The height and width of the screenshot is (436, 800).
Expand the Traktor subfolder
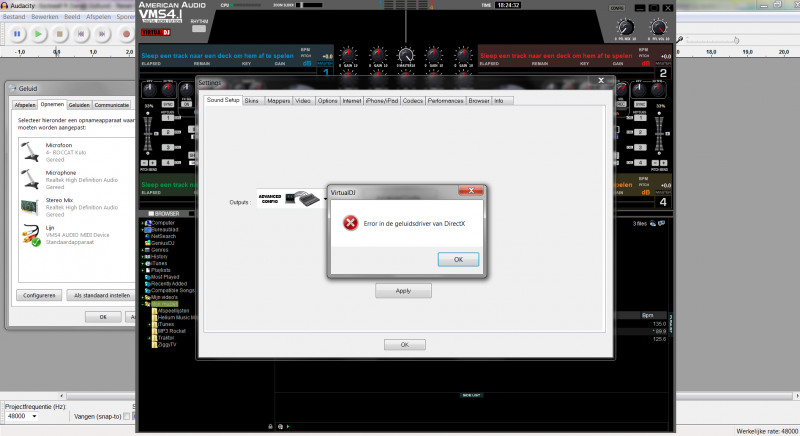pyautogui.click(x=149, y=338)
